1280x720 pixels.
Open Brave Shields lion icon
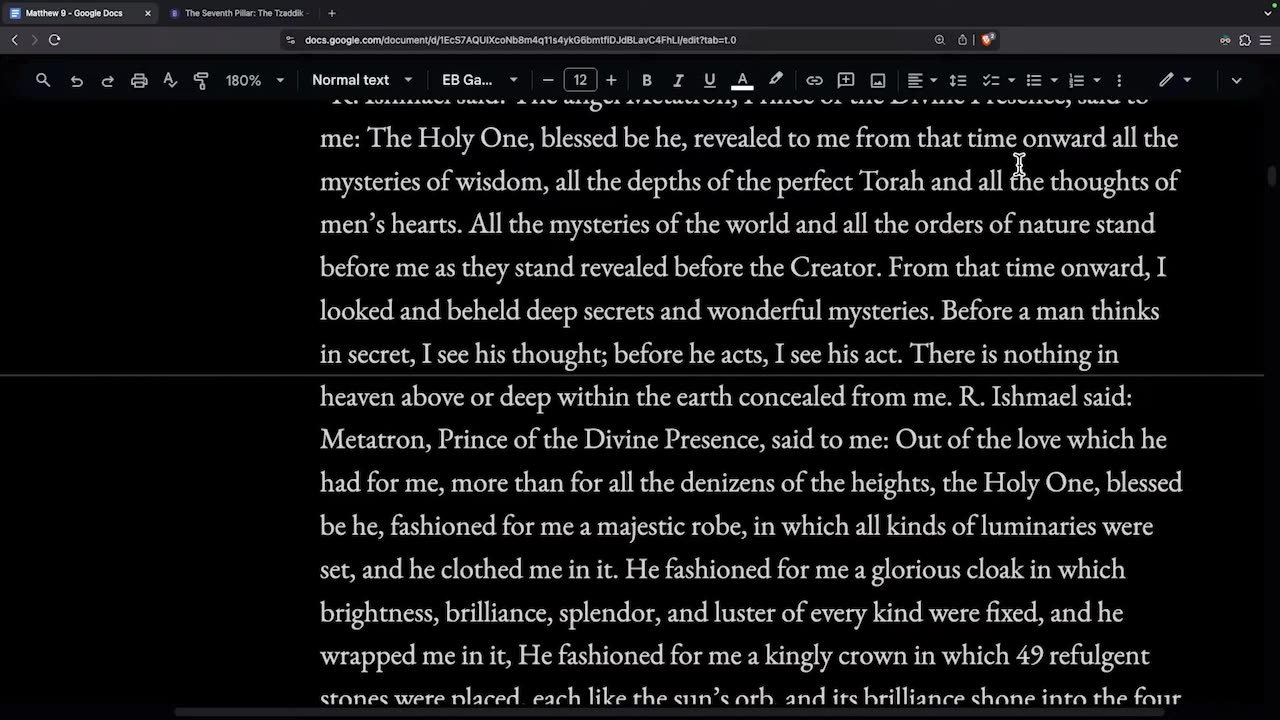pyautogui.click(x=987, y=40)
